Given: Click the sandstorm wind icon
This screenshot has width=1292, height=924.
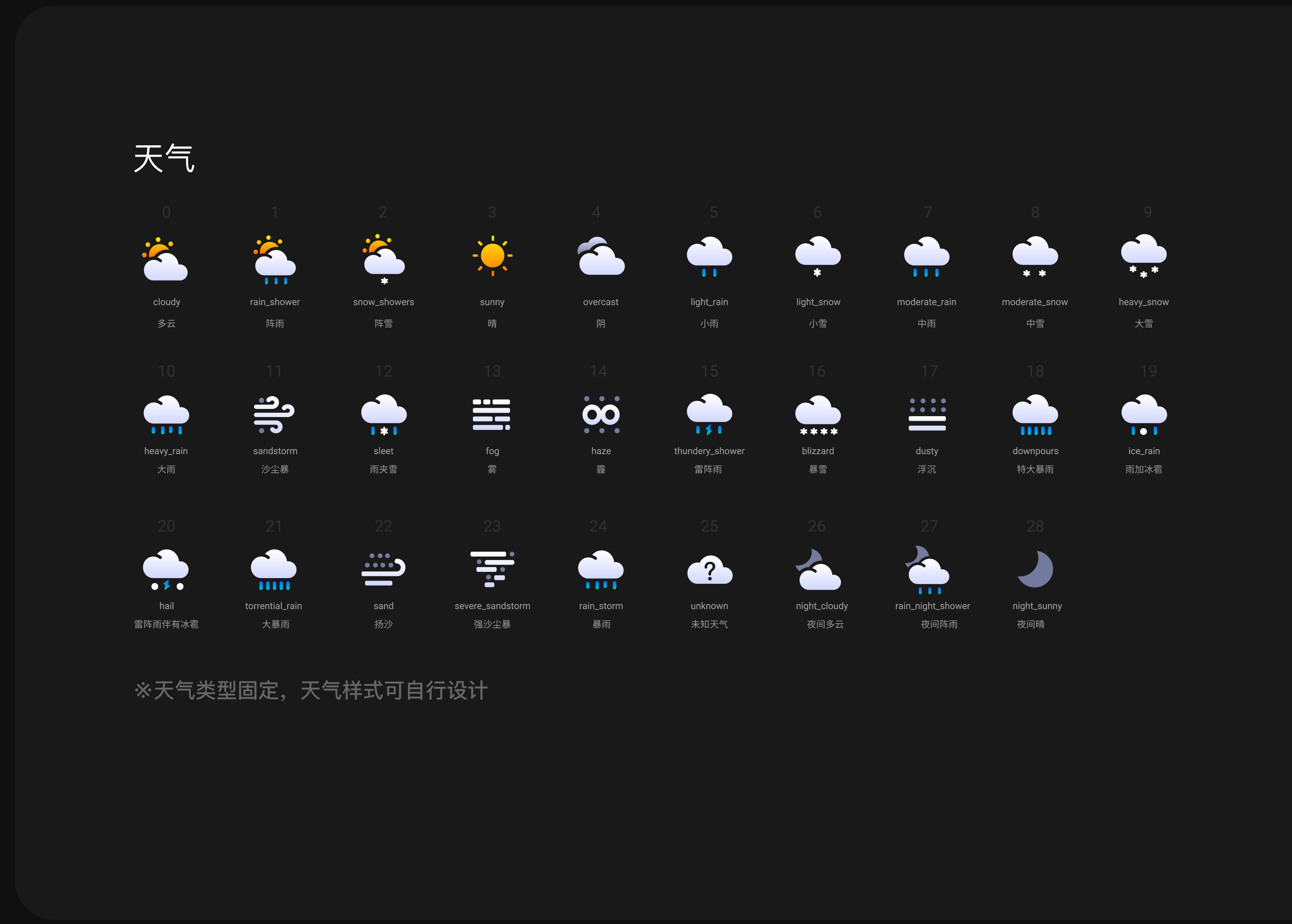Looking at the screenshot, I should (274, 414).
